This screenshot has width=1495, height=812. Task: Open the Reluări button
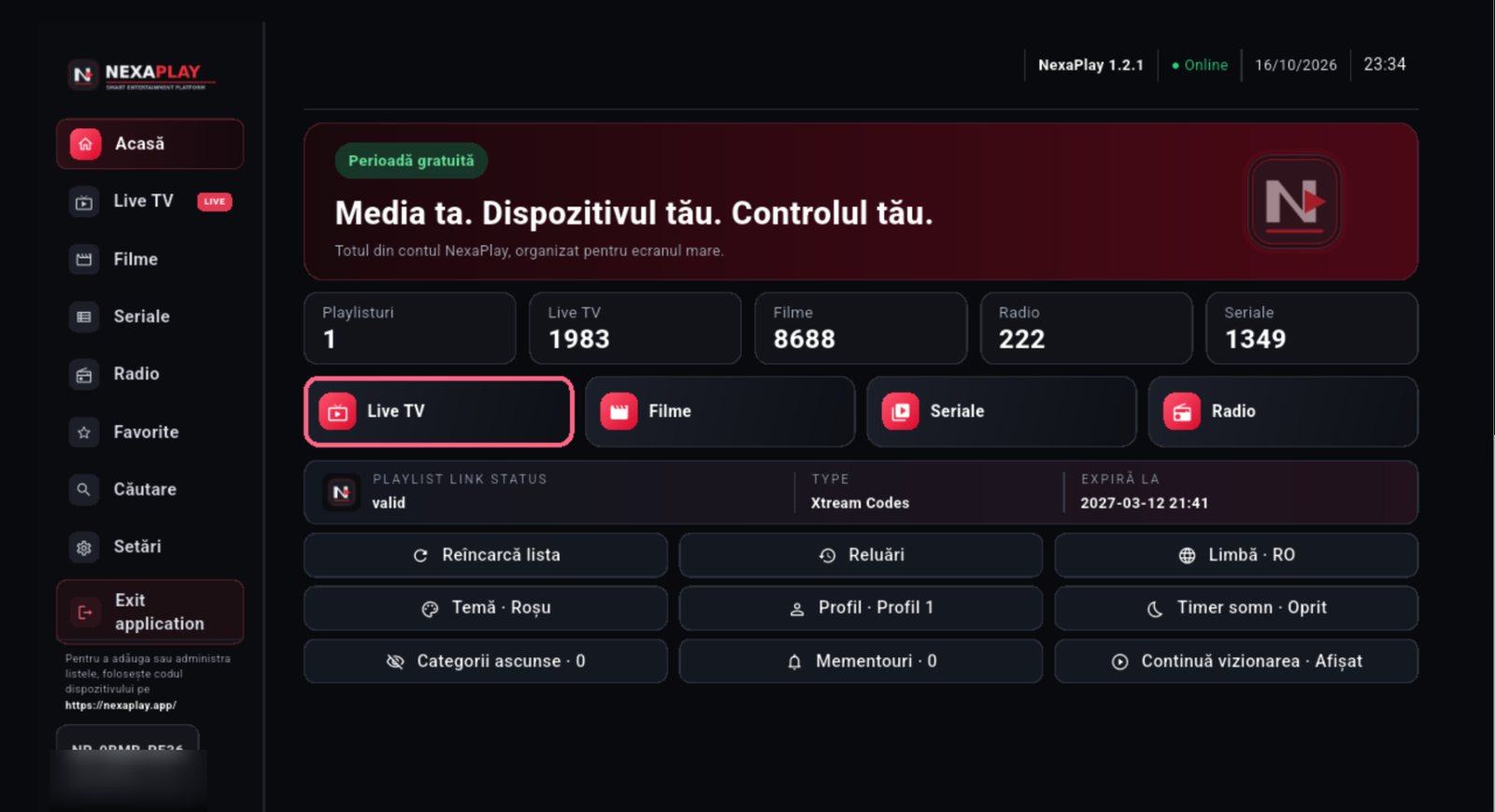pyautogui.click(x=861, y=555)
